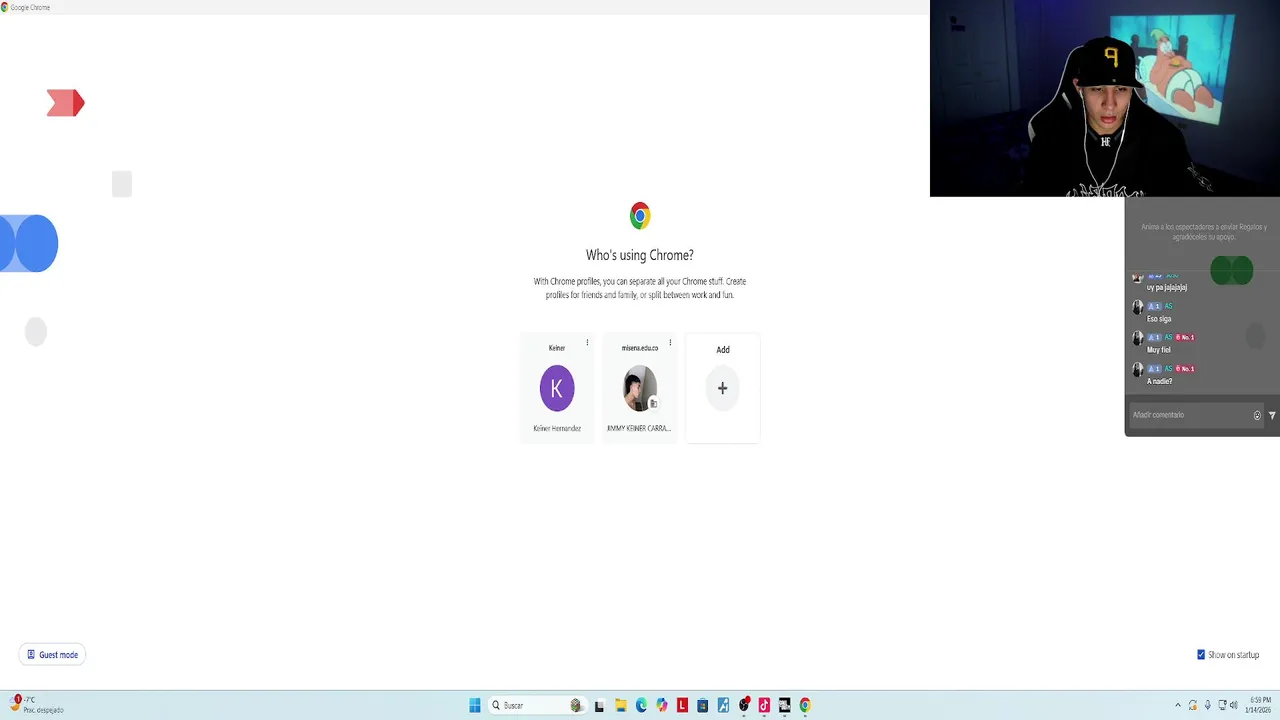Click the 'Add' profile card label

[723, 350]
